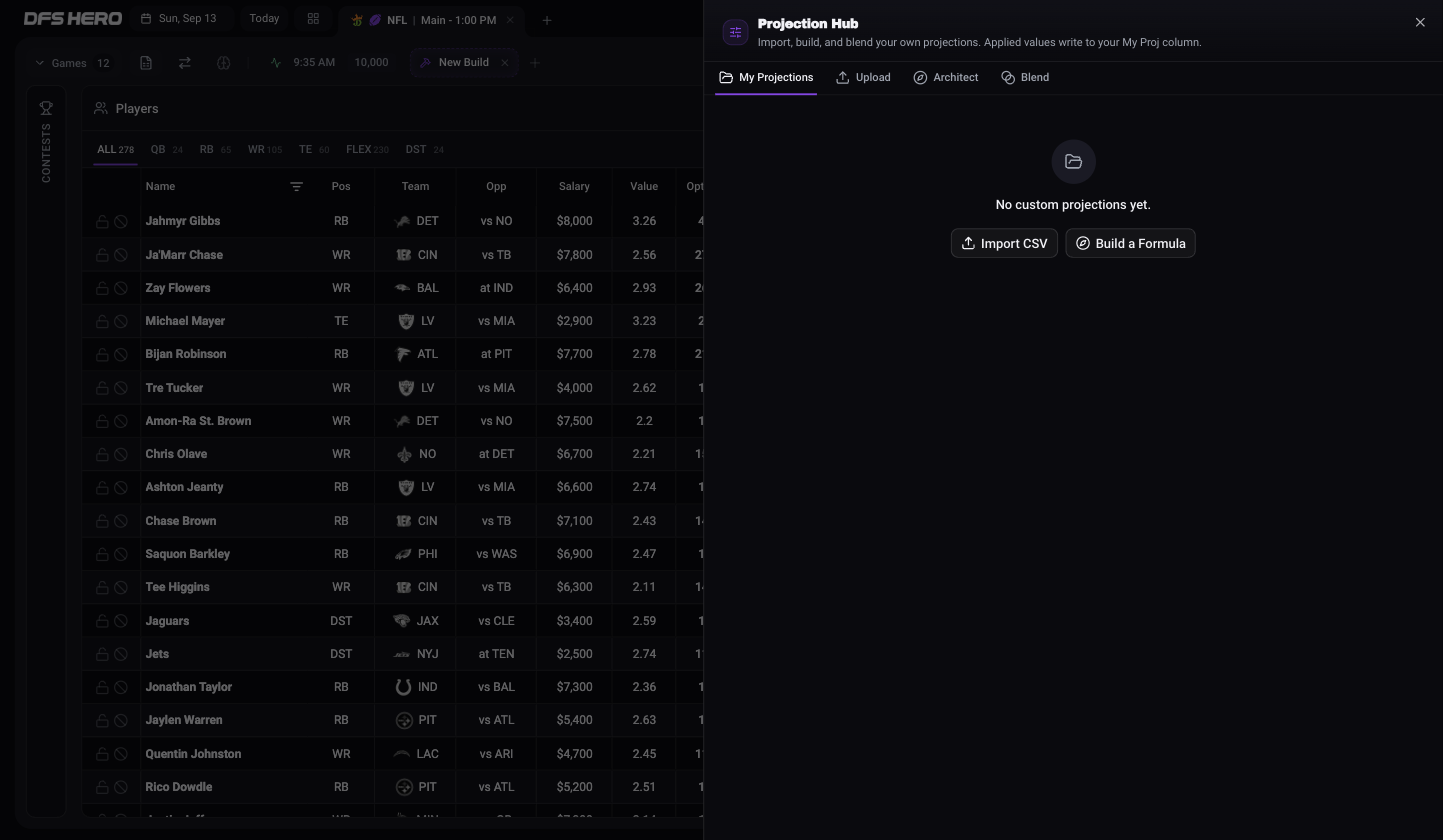1443x840 pixels.
Task: Open the Sun, Sep 13 date picker
Action: (180, 19)
